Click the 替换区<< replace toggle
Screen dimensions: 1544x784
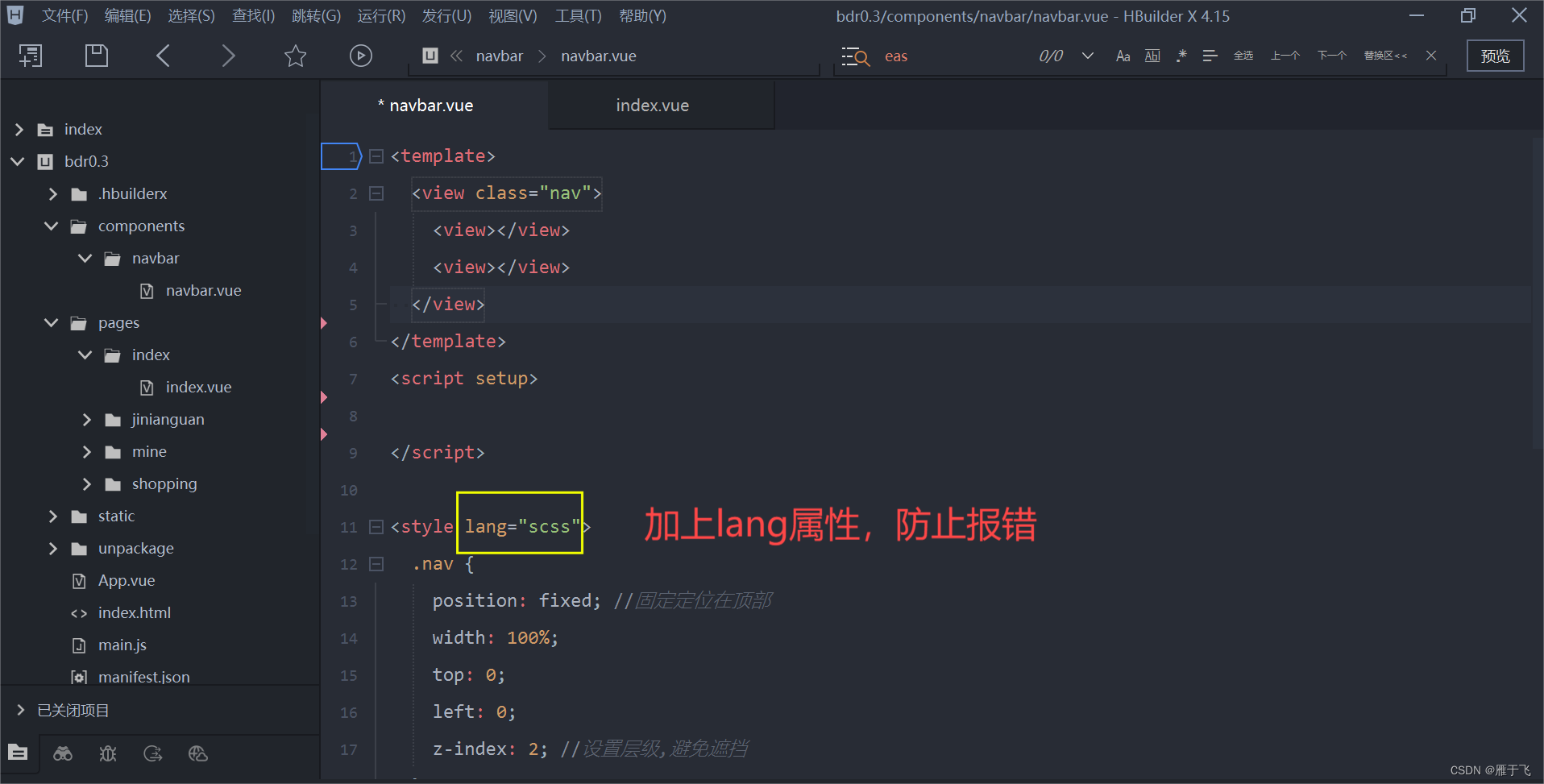coord(1385,56)
